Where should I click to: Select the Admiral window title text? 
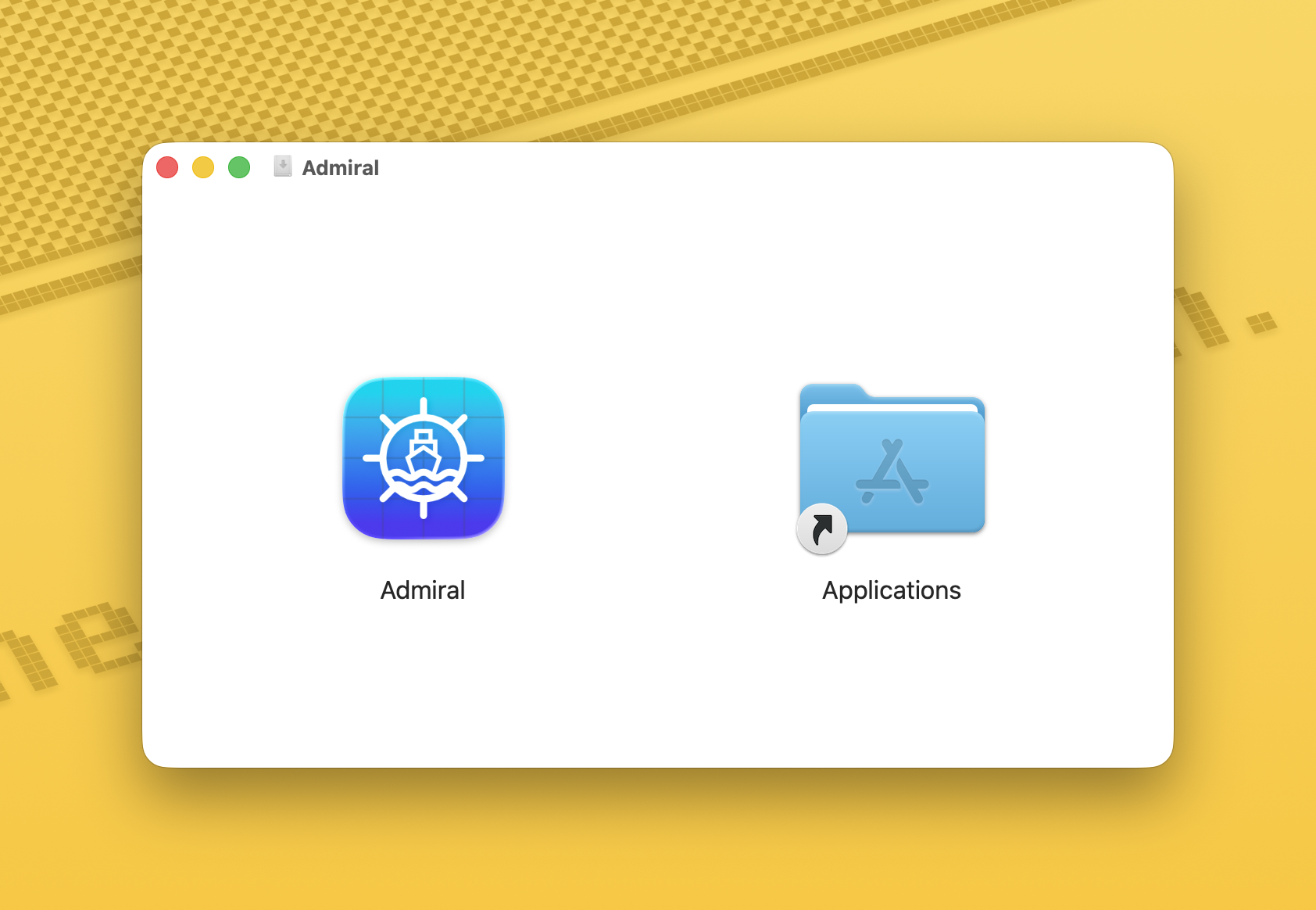pos(339,167)
